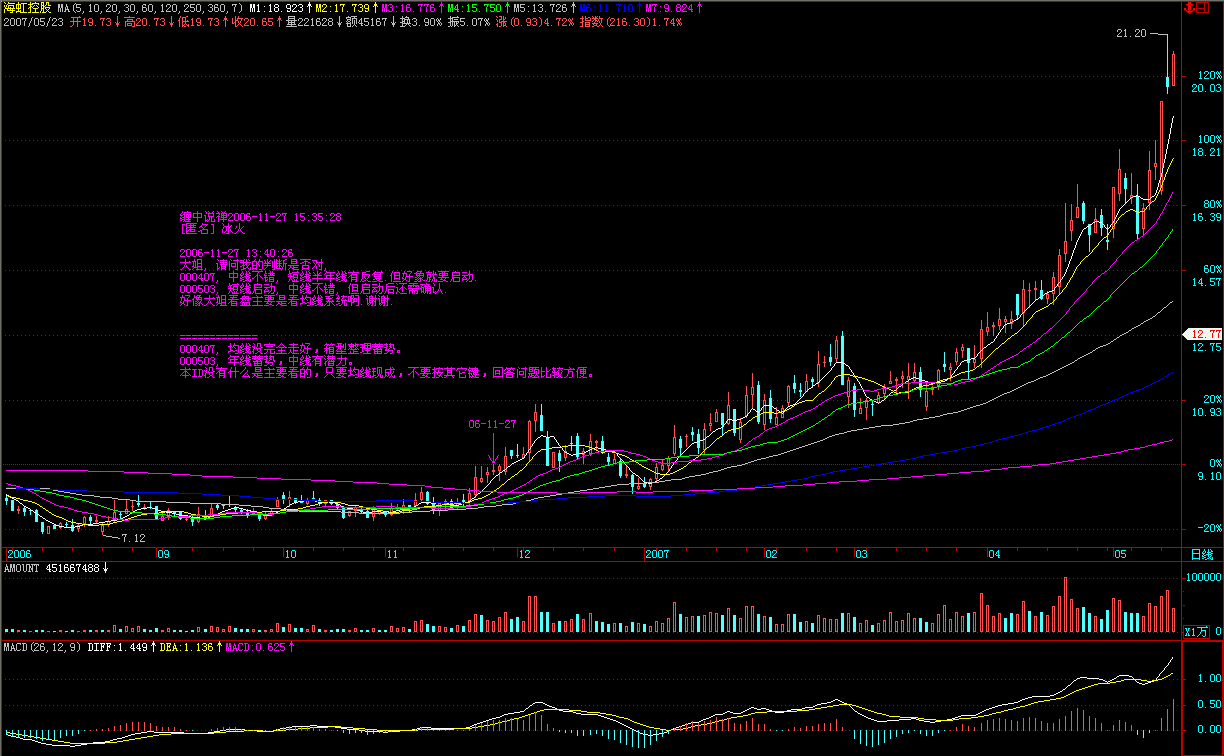This screenshot has width=1224, height=756.
Task: Click the 21.20 high price label
Action: pos(1131,34)
